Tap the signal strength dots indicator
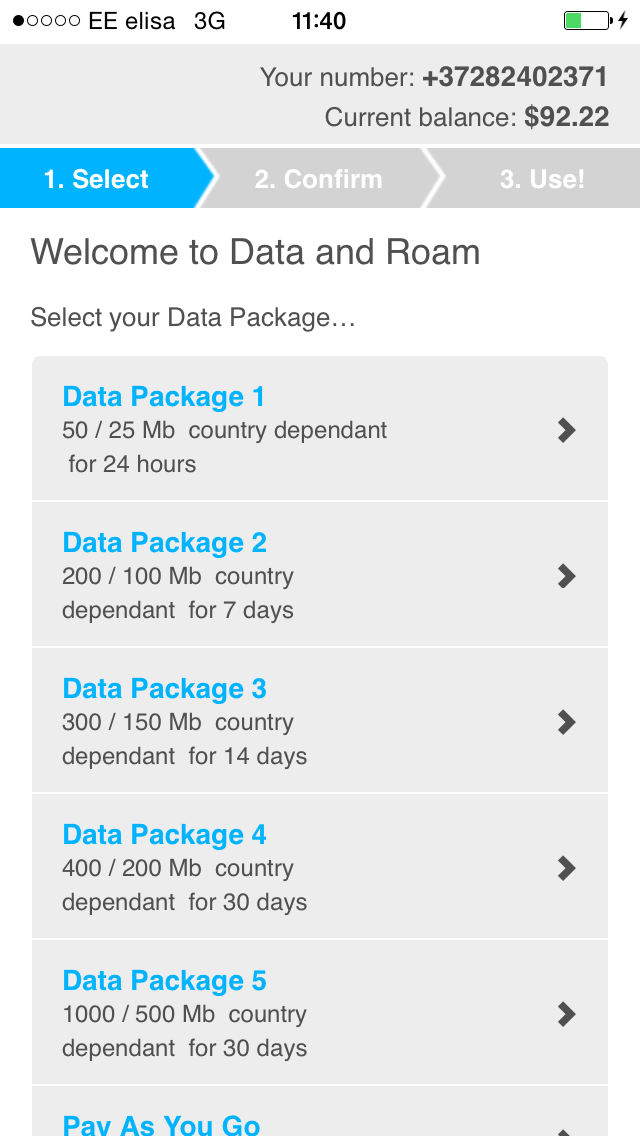 (x=46, y=21)
